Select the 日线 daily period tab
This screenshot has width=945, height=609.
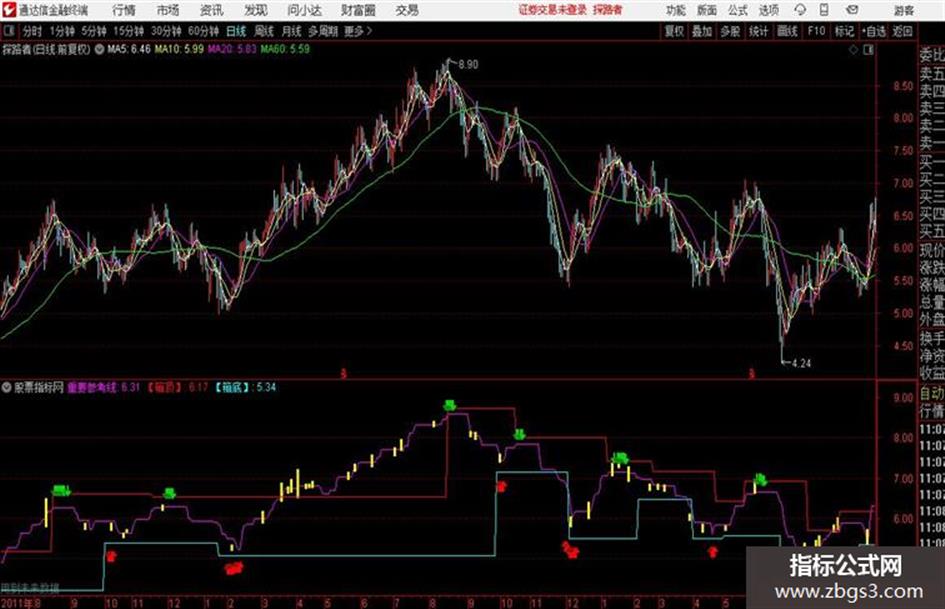point(236,31)
